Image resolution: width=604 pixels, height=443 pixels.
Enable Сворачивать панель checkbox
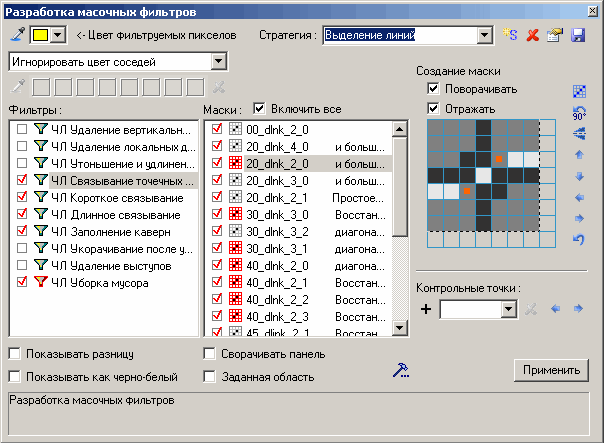click(x=210, y=354)
